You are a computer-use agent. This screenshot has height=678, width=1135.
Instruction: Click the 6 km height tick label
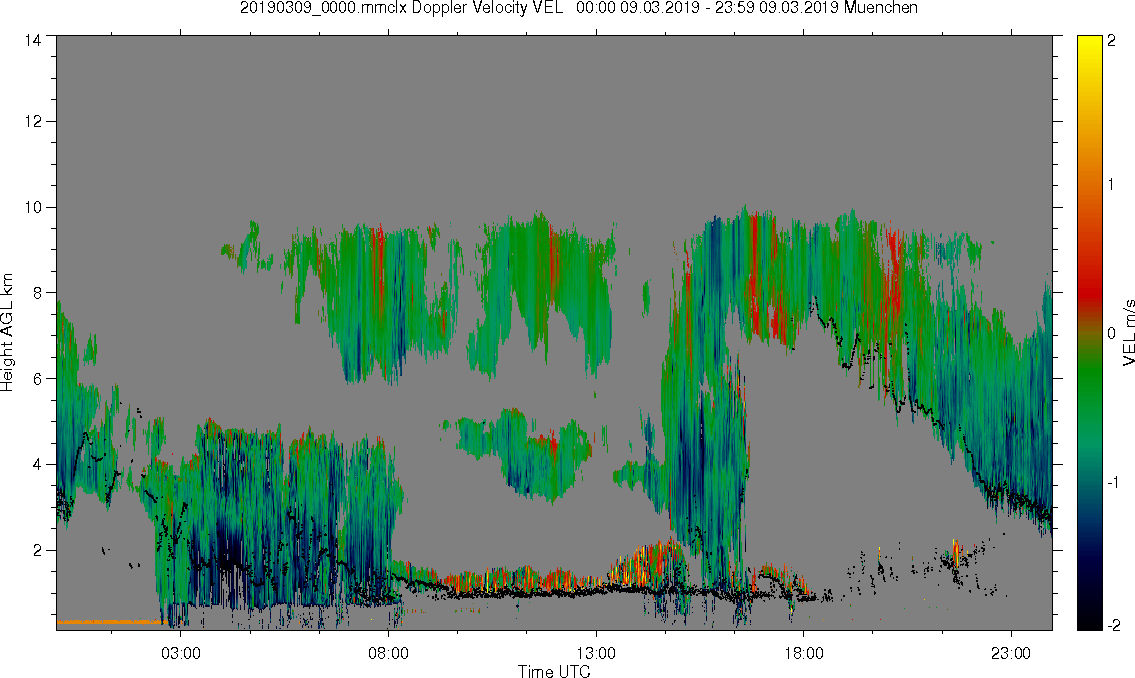(x=36, y=378)
